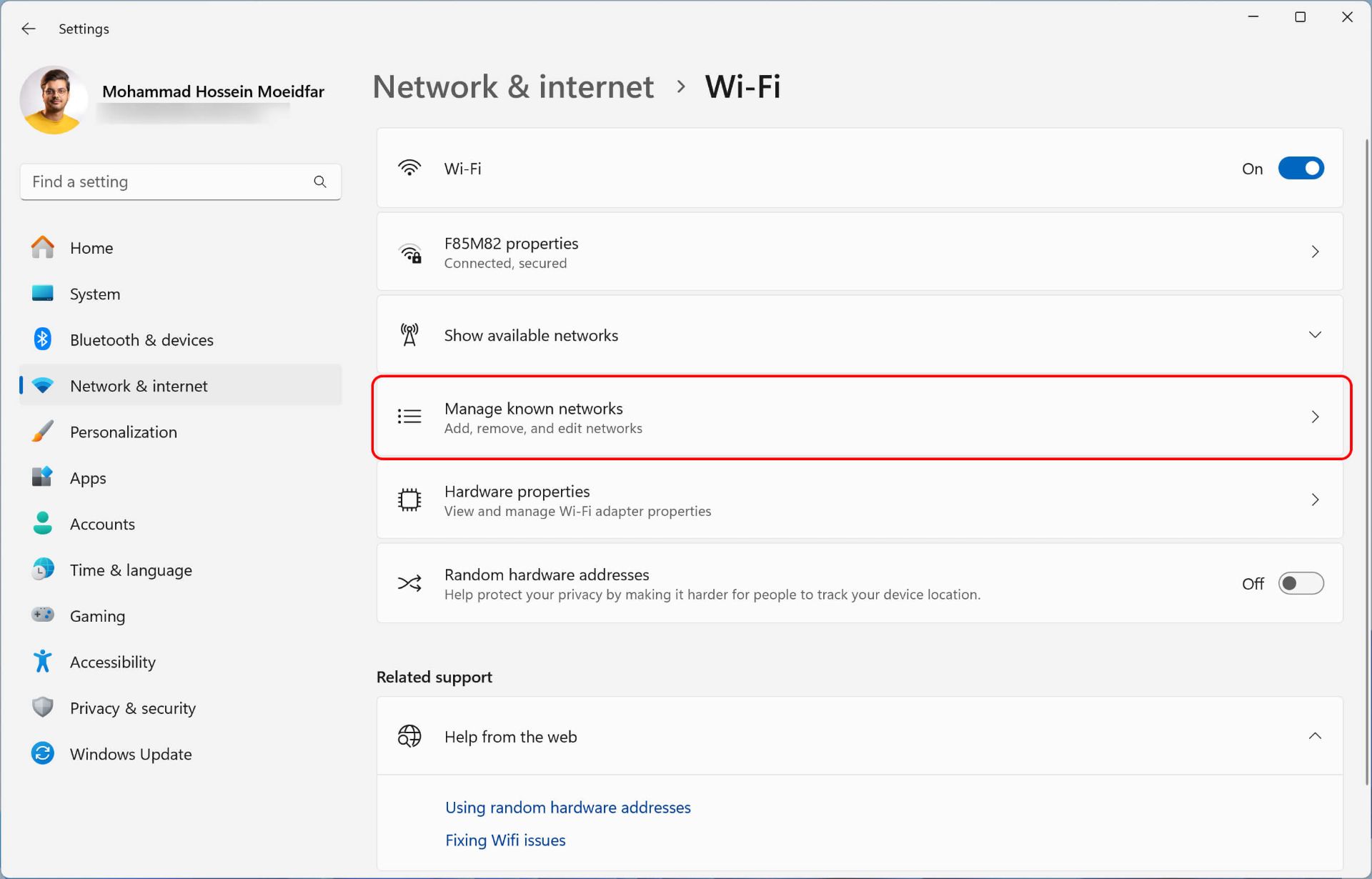The height and width of the screenshot is (879, 1372).
Task: Click Network & internet breadcrumb heading
Action: pyautogui.click(x=513, y=86)
